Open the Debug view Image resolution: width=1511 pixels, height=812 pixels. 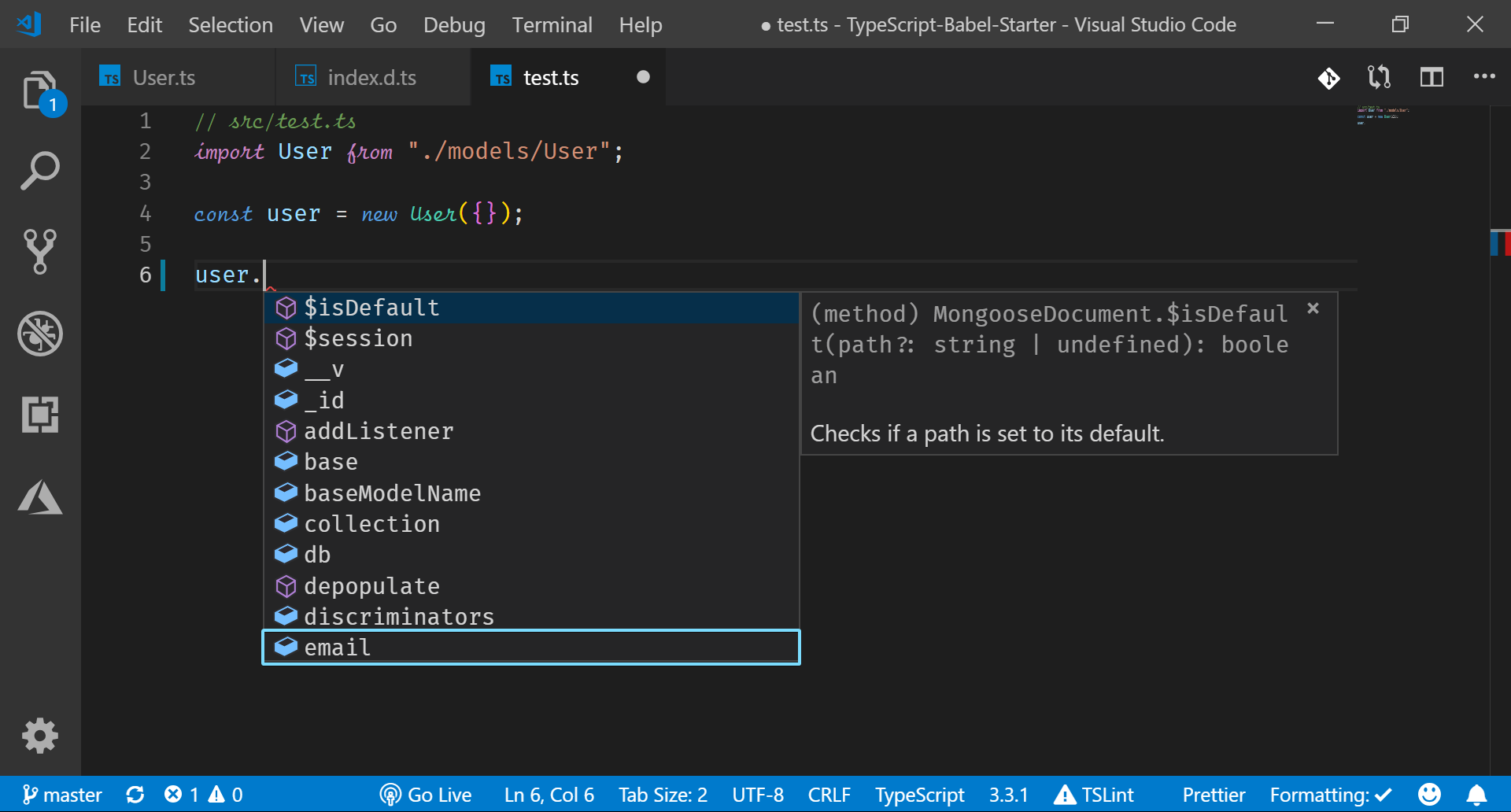(x=39, y=334)
